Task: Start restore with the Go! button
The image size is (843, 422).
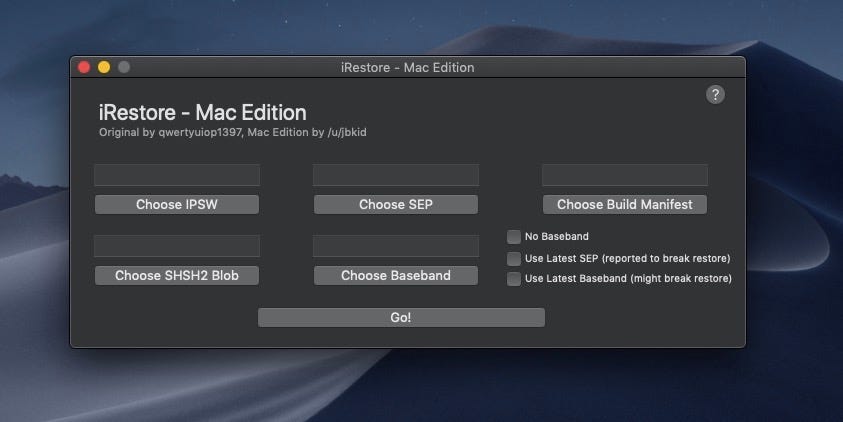Action: (x=401, y=317)
